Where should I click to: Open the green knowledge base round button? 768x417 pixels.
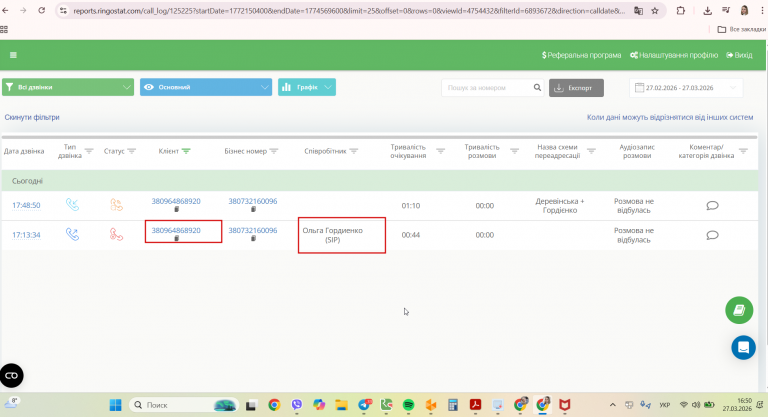(x=739, y=310)
